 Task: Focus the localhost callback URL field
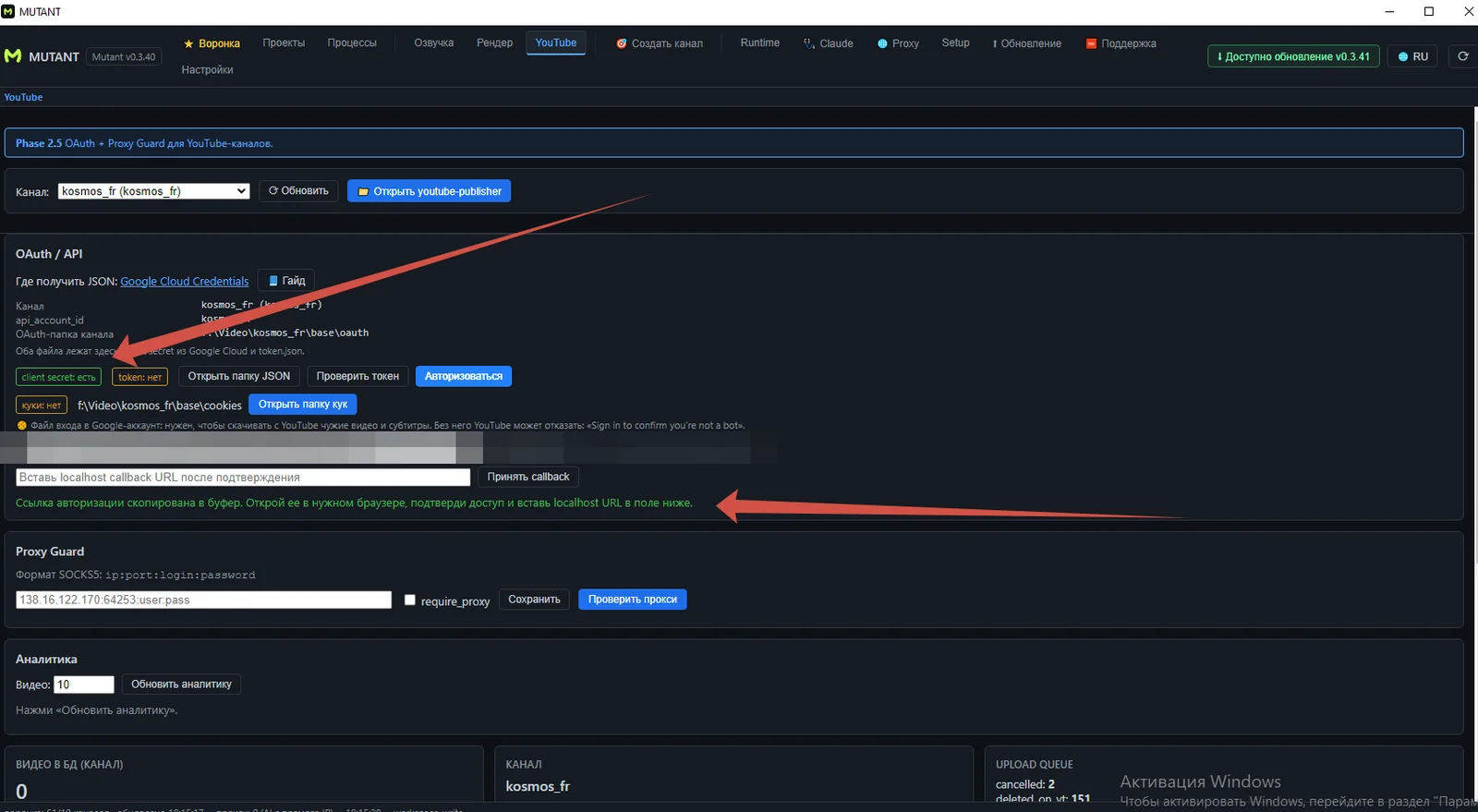tap(244, 478)
